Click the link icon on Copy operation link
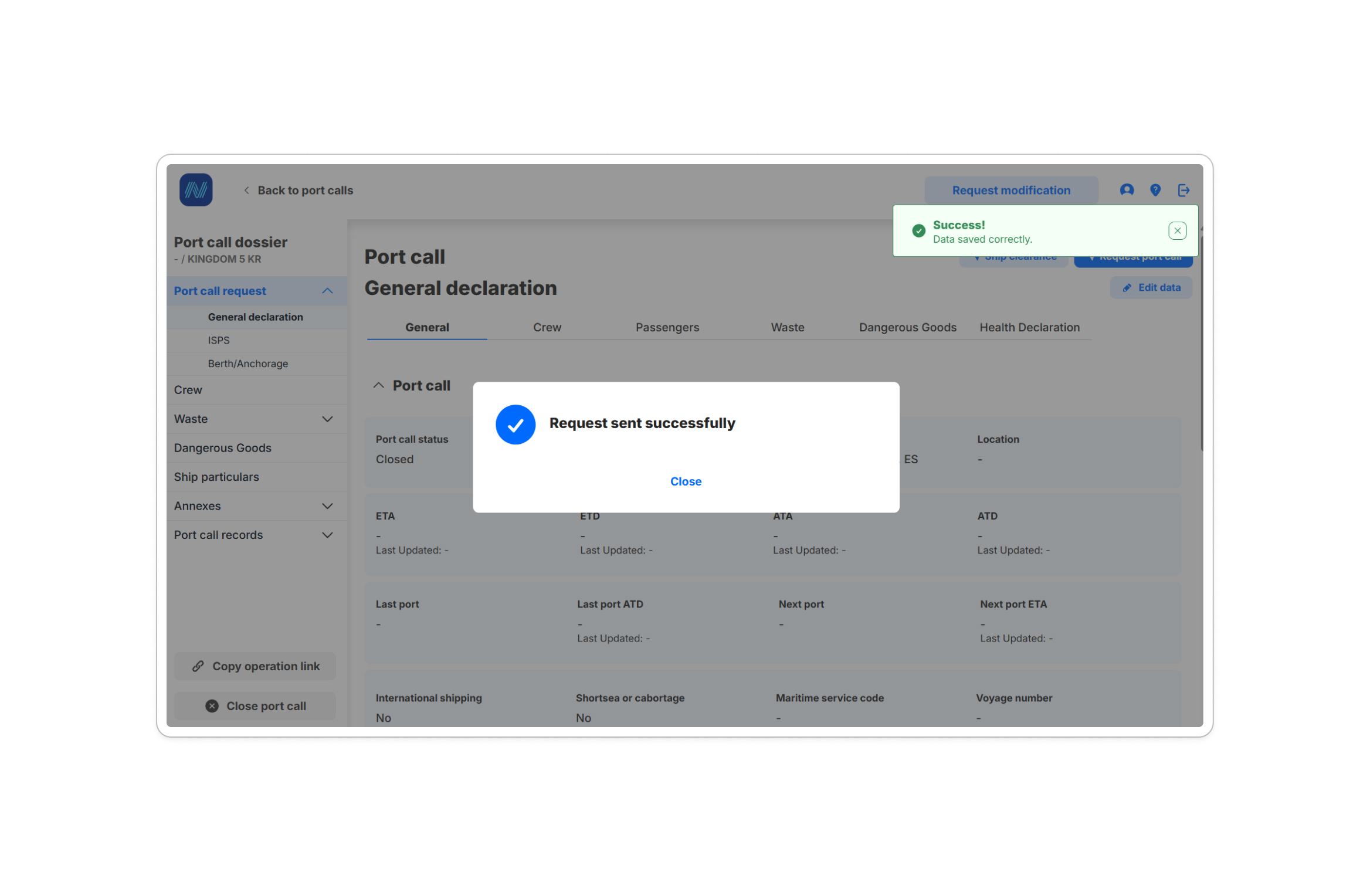 pyautogui.click(x=198, y=666)
